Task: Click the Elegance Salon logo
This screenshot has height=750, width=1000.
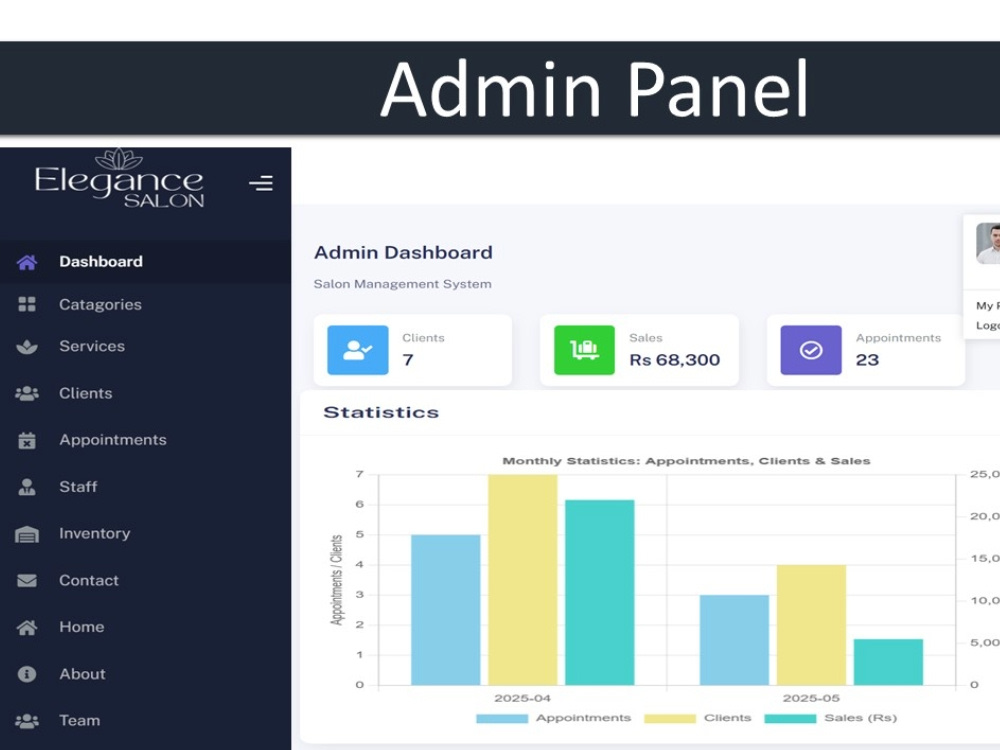Action: 119,179
